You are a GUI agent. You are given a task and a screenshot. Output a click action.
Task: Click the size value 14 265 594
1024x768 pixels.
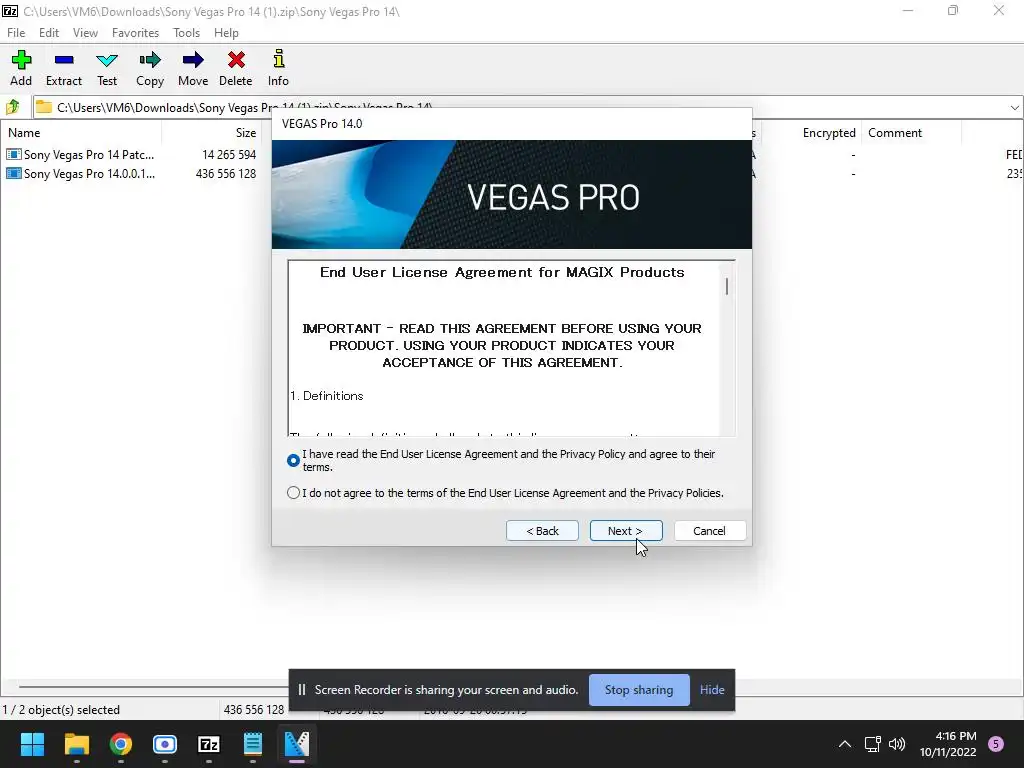pos(229,155)
